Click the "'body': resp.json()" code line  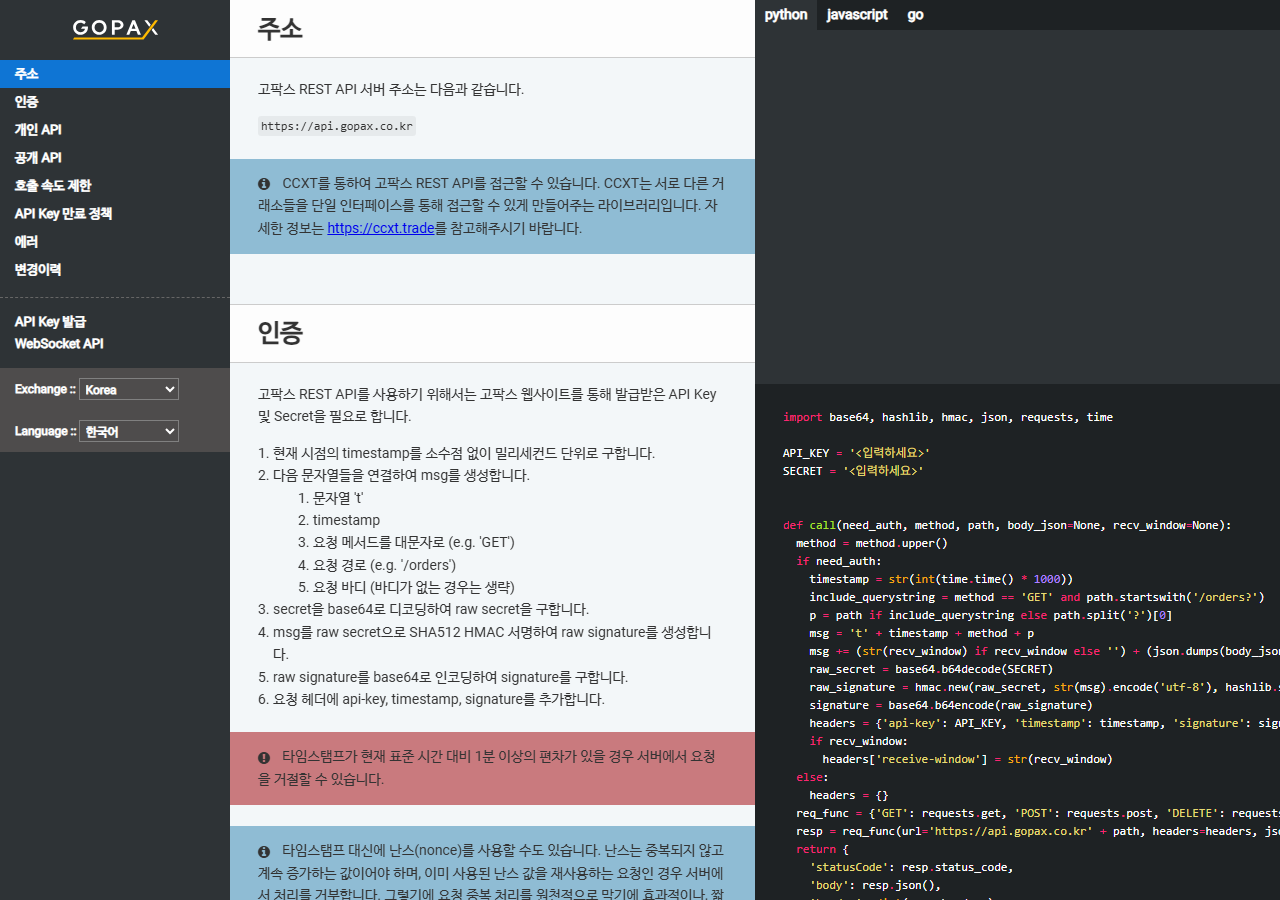(x=876, y=885)
